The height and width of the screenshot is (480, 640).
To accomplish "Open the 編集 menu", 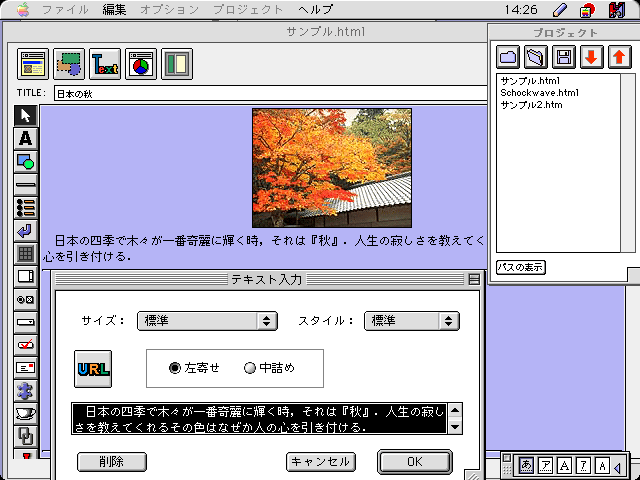I will pyautogui.click(x=114, y=9).
